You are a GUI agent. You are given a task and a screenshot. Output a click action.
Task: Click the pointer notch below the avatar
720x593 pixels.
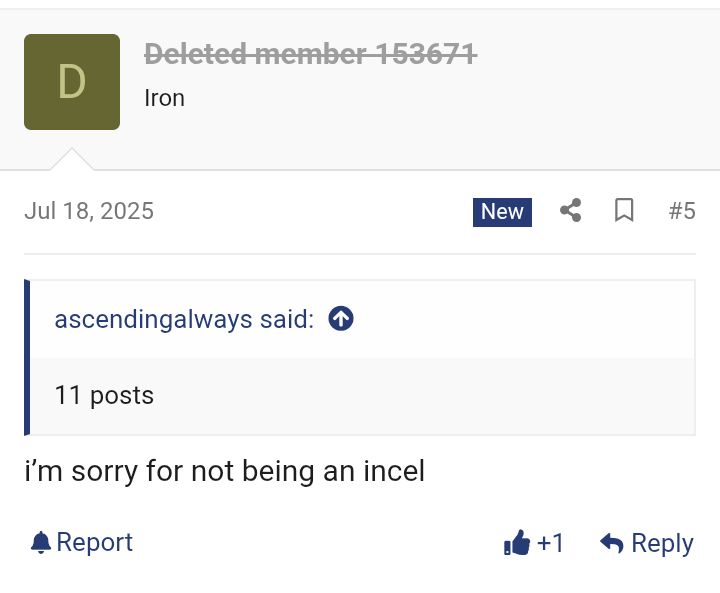(x=72, y=159)
